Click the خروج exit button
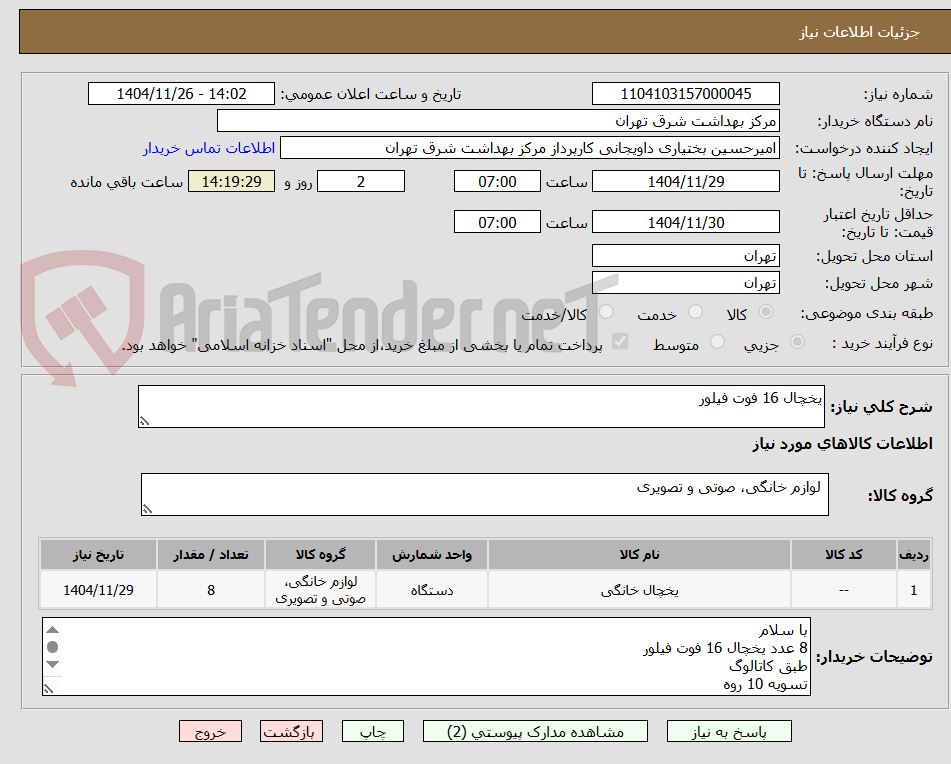Image resolution: width=951 pixels, height=764 pixels. 210,731
